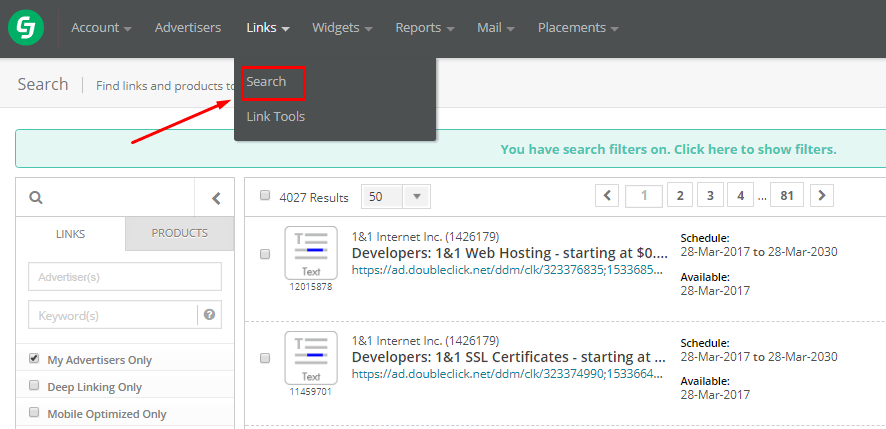The height and width of the screenshot is (429, 886).
Task: Click the CJ green logo icon
Action: [24, 28]
